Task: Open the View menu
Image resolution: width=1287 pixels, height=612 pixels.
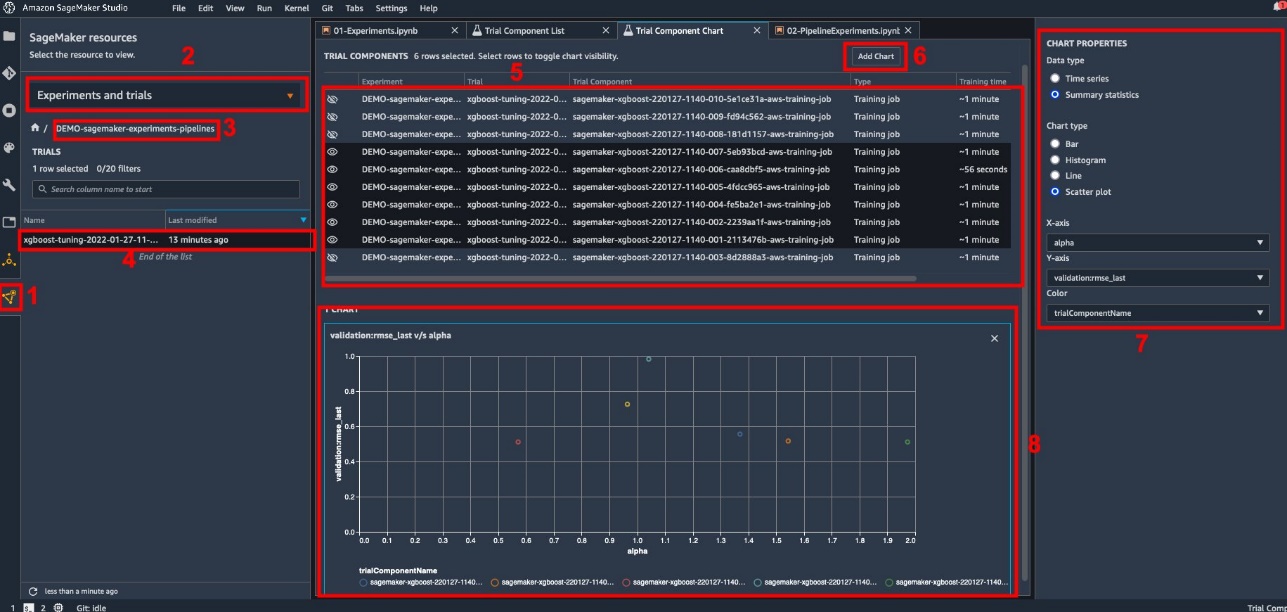Action: (235, 8)
